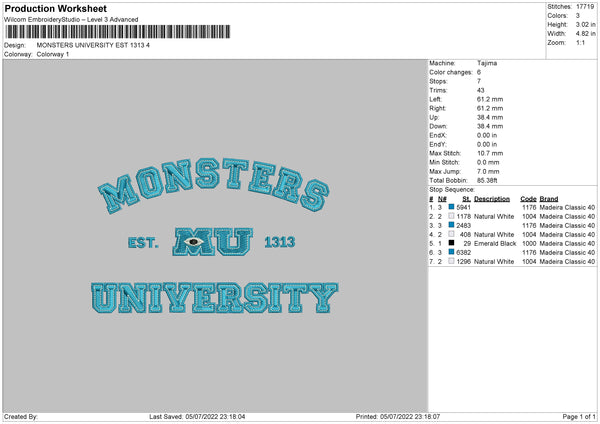Viewport: 600px width, 424px height.
Task: Click the Max Jump value 7.0 mm
Action: click(488, 171)
